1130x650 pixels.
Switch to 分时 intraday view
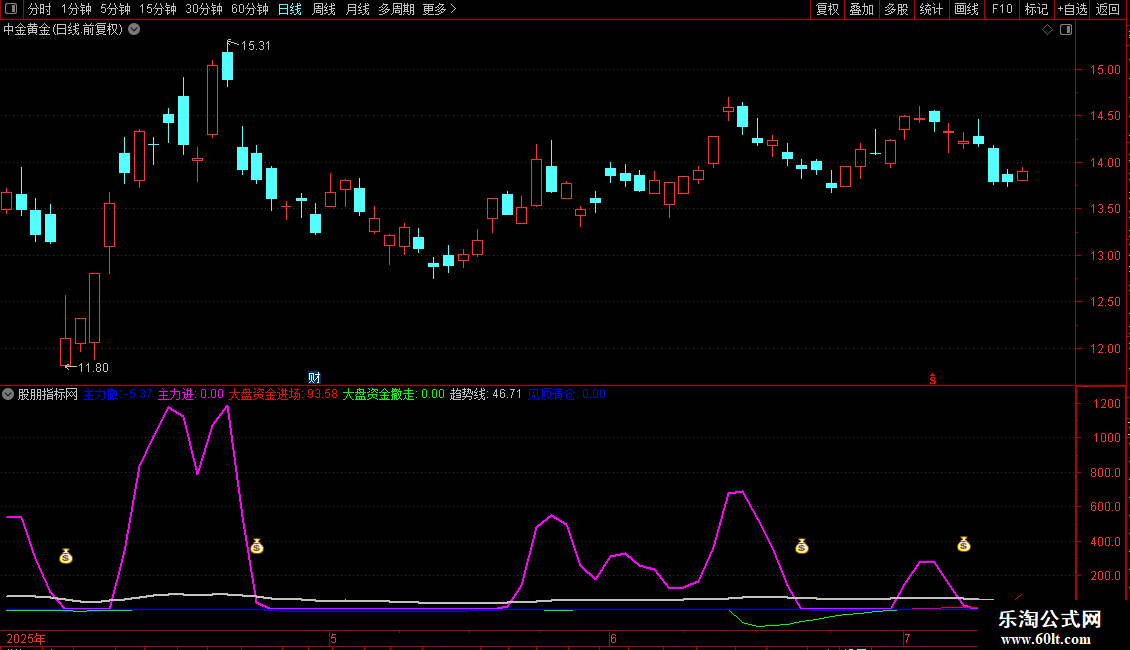tap(40, 9)
